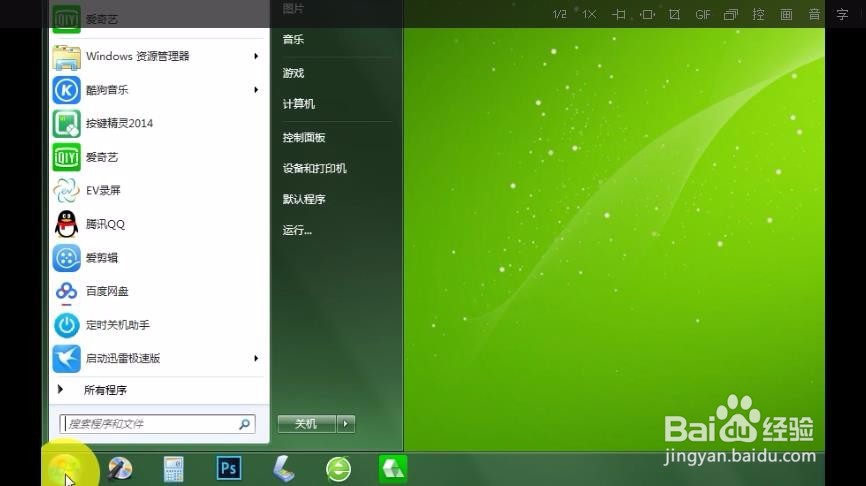Screen dimensions: 866x486
Task: Launch 爱奇艺 below 按键精灵2014
Action: tap(157, 157)
